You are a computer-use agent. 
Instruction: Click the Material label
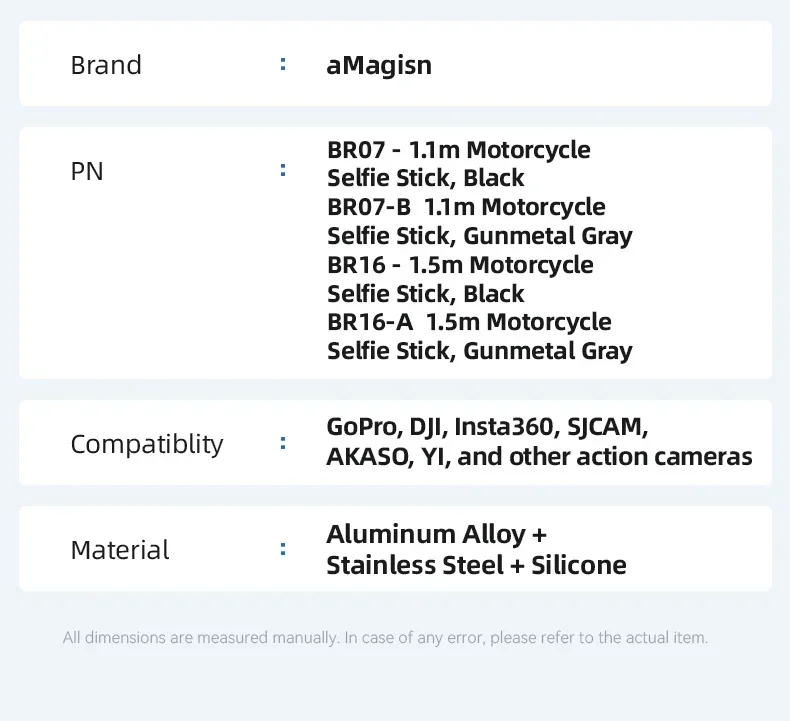click(x=120, y=550)
